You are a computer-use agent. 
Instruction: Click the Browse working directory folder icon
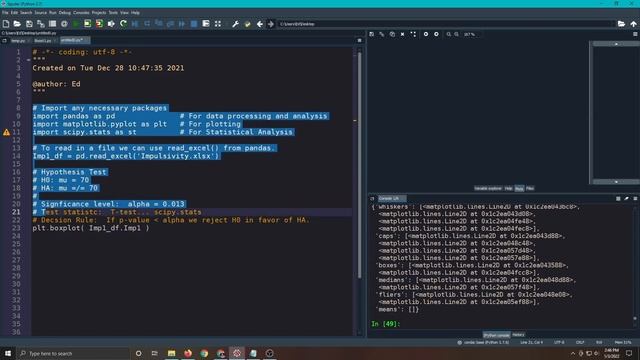621,24
